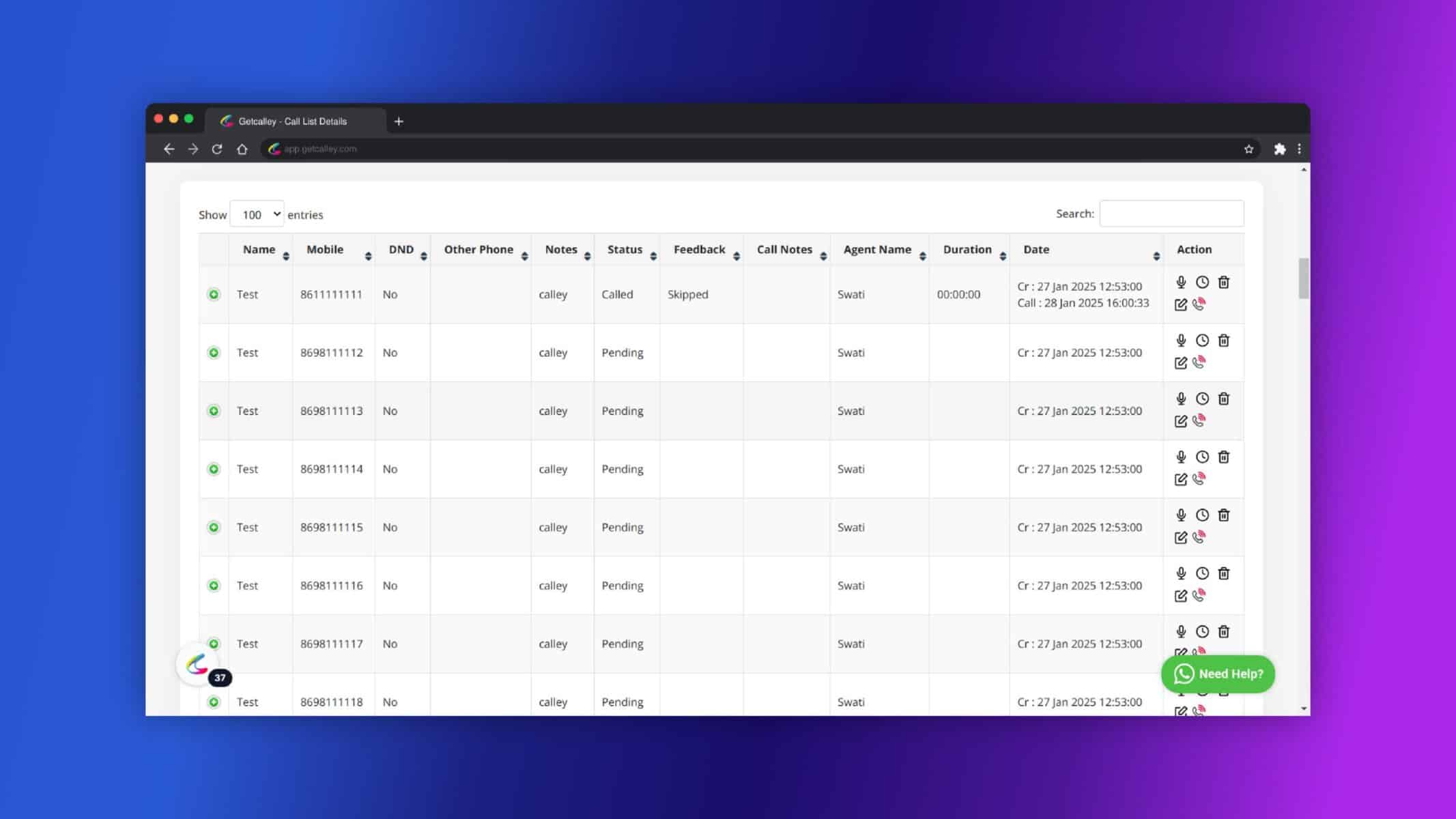Expand row details for 8698111117
Viewport: 1456px width, 819px height.
214,644
